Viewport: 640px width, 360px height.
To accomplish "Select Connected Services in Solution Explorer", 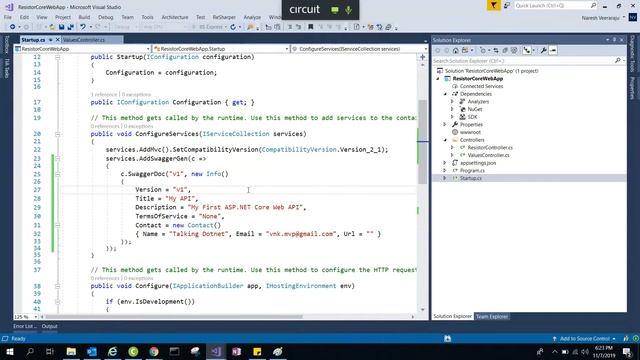I will [x=481, y=86].
